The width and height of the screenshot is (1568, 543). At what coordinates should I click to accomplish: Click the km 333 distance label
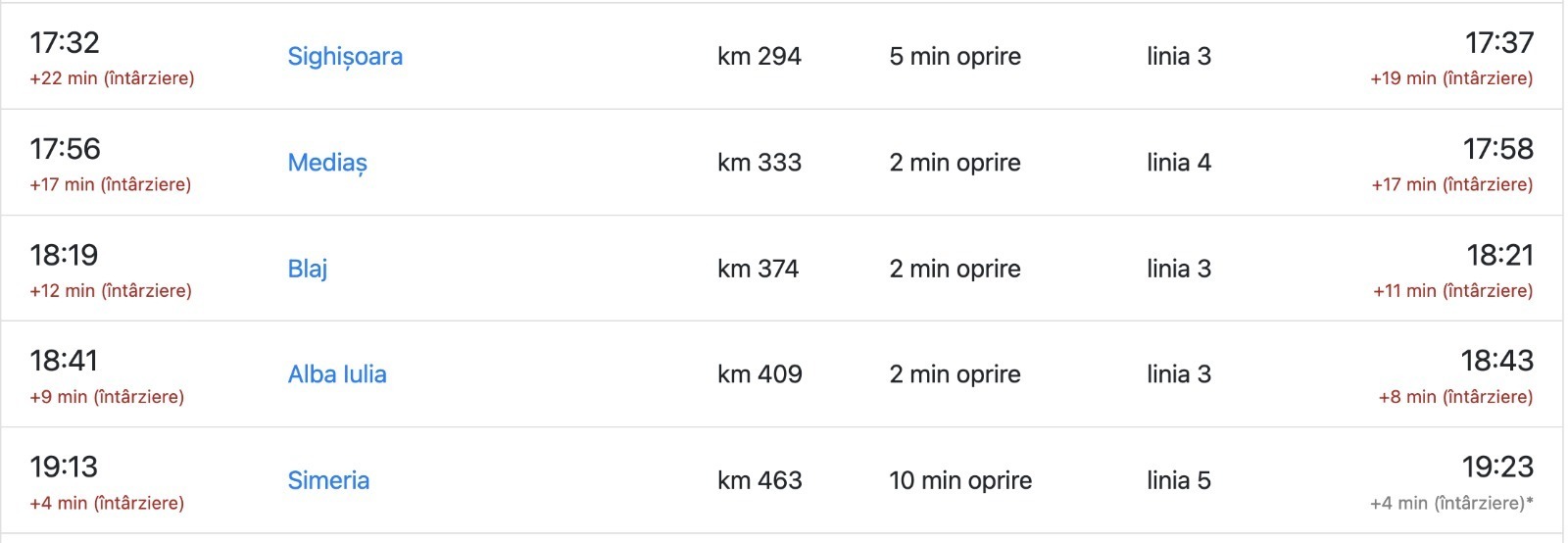coord(759,163)
